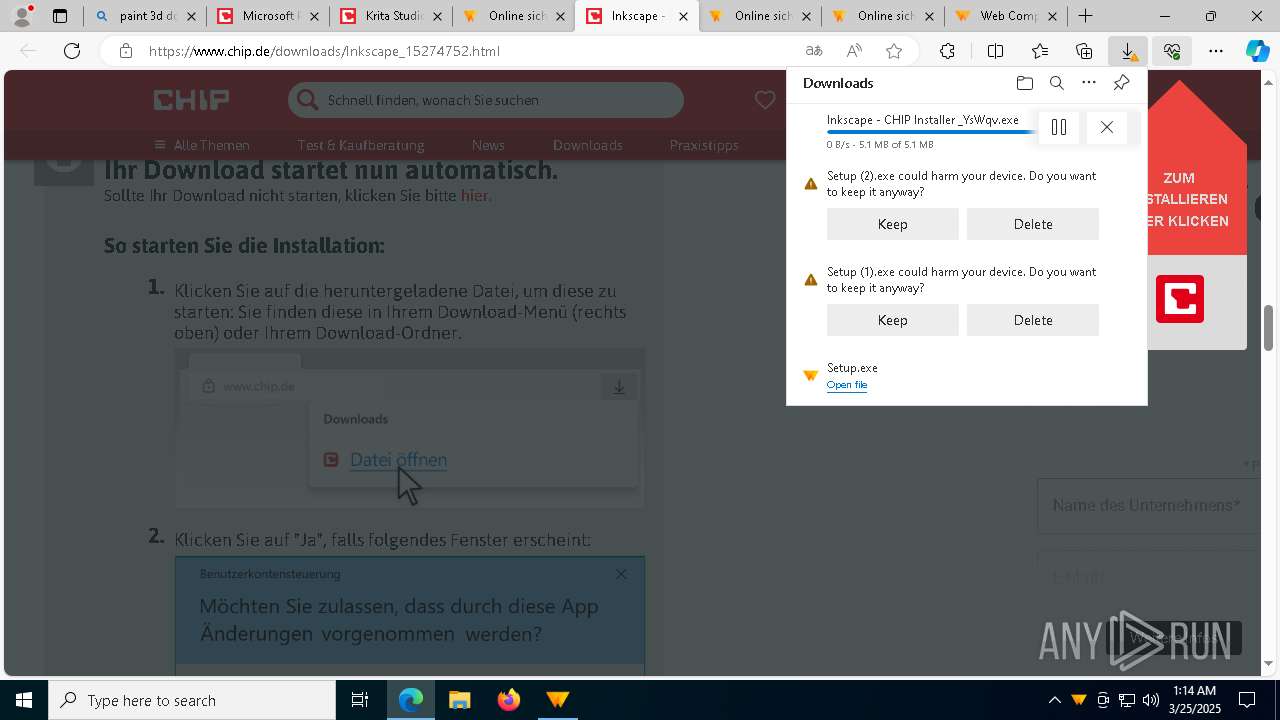This screenshot has height=720, width=1280.
Task: Pin the Downloads panel
Action: (1121, 83)
